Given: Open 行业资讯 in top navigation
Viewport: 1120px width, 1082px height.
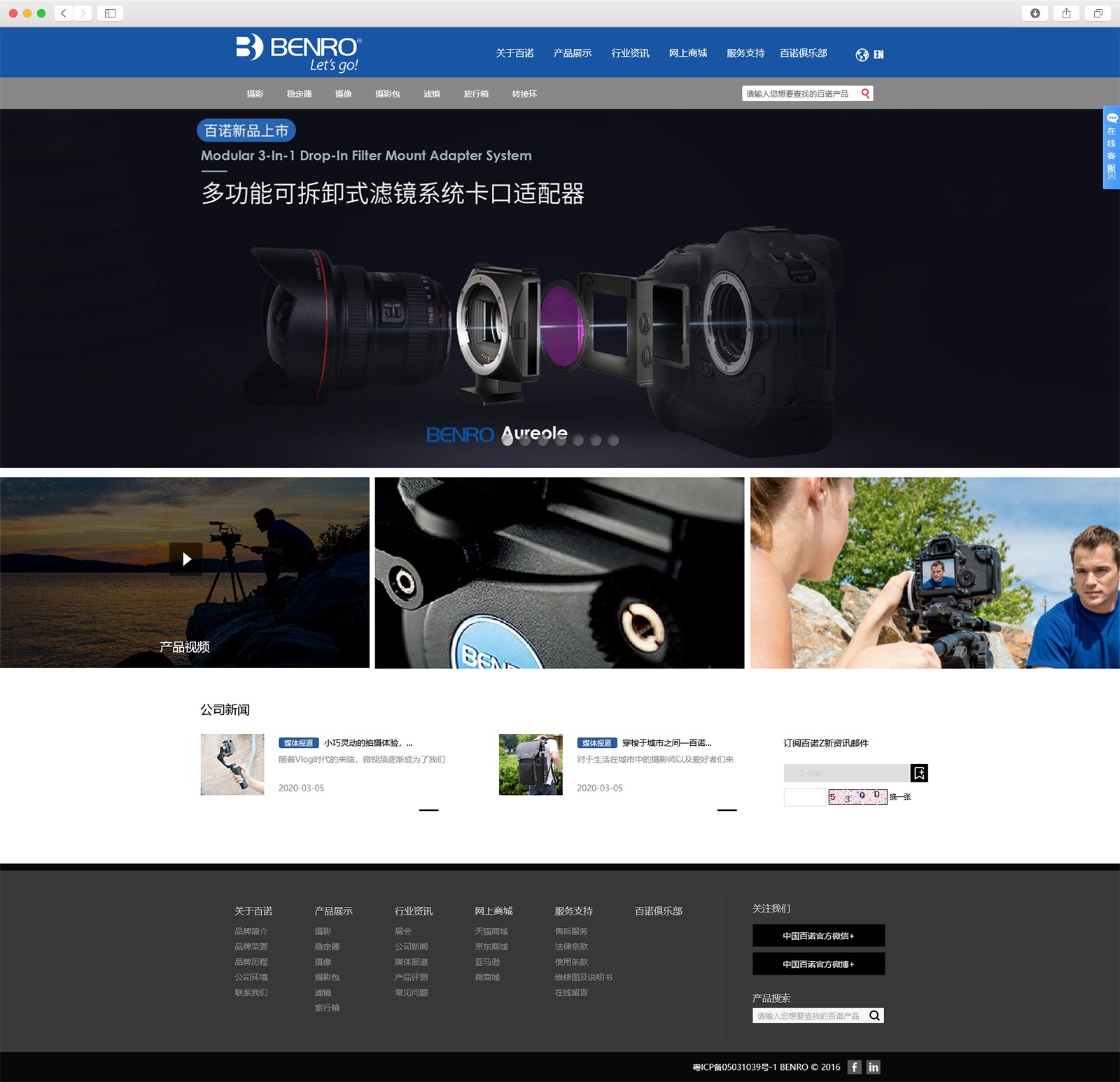Looking at the screenshot, I should 630,53.
